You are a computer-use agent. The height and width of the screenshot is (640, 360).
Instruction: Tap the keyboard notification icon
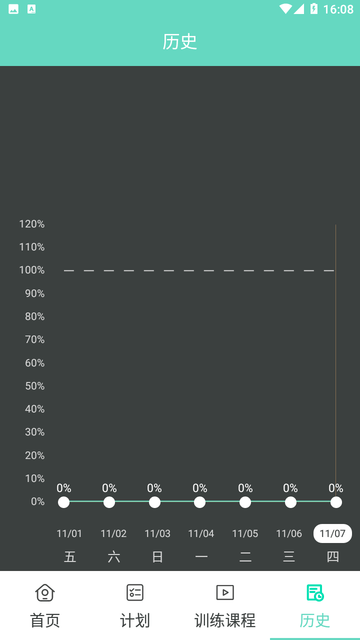31,9
